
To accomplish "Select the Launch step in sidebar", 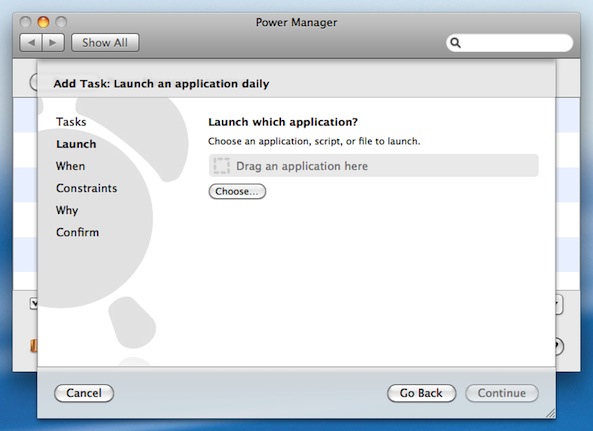I will (x=76, y=144).
